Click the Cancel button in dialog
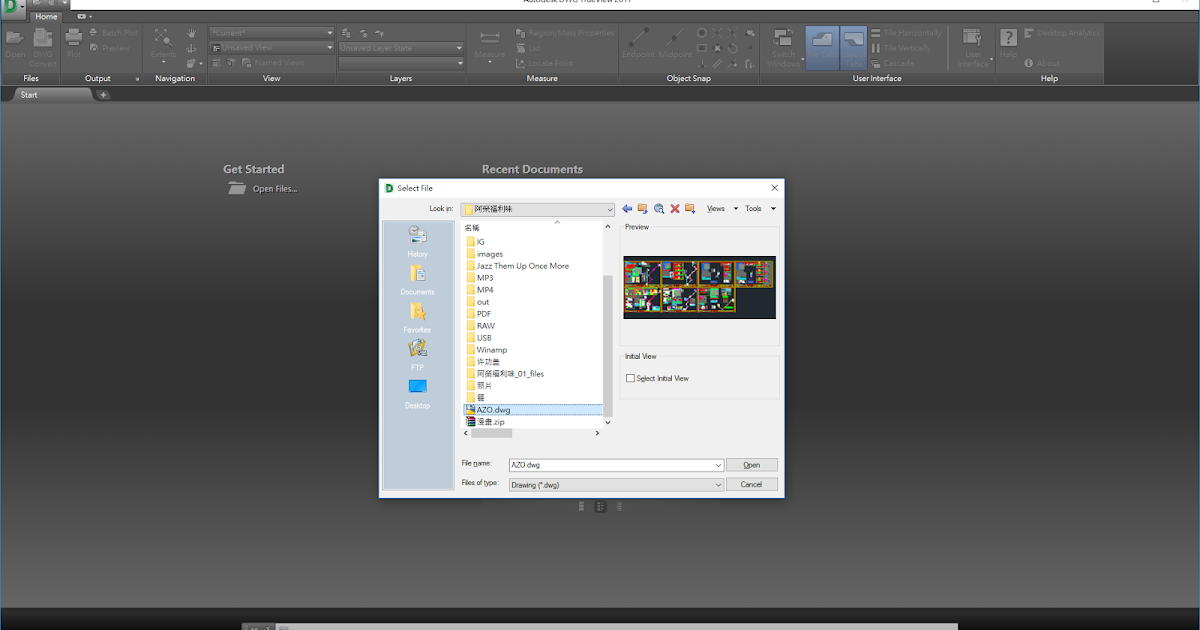The height and width of the screenshot is (630, 1200). [752, 484]
